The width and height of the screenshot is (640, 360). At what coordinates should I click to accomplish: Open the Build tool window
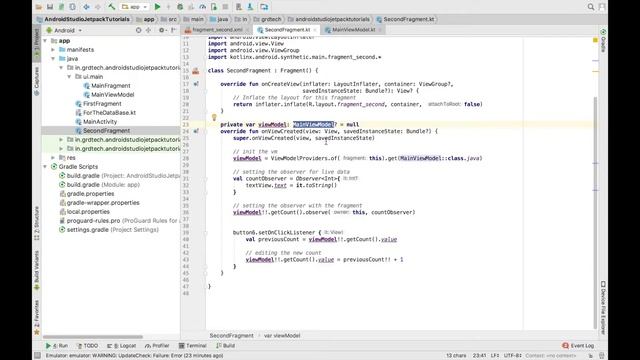(225, 346)
